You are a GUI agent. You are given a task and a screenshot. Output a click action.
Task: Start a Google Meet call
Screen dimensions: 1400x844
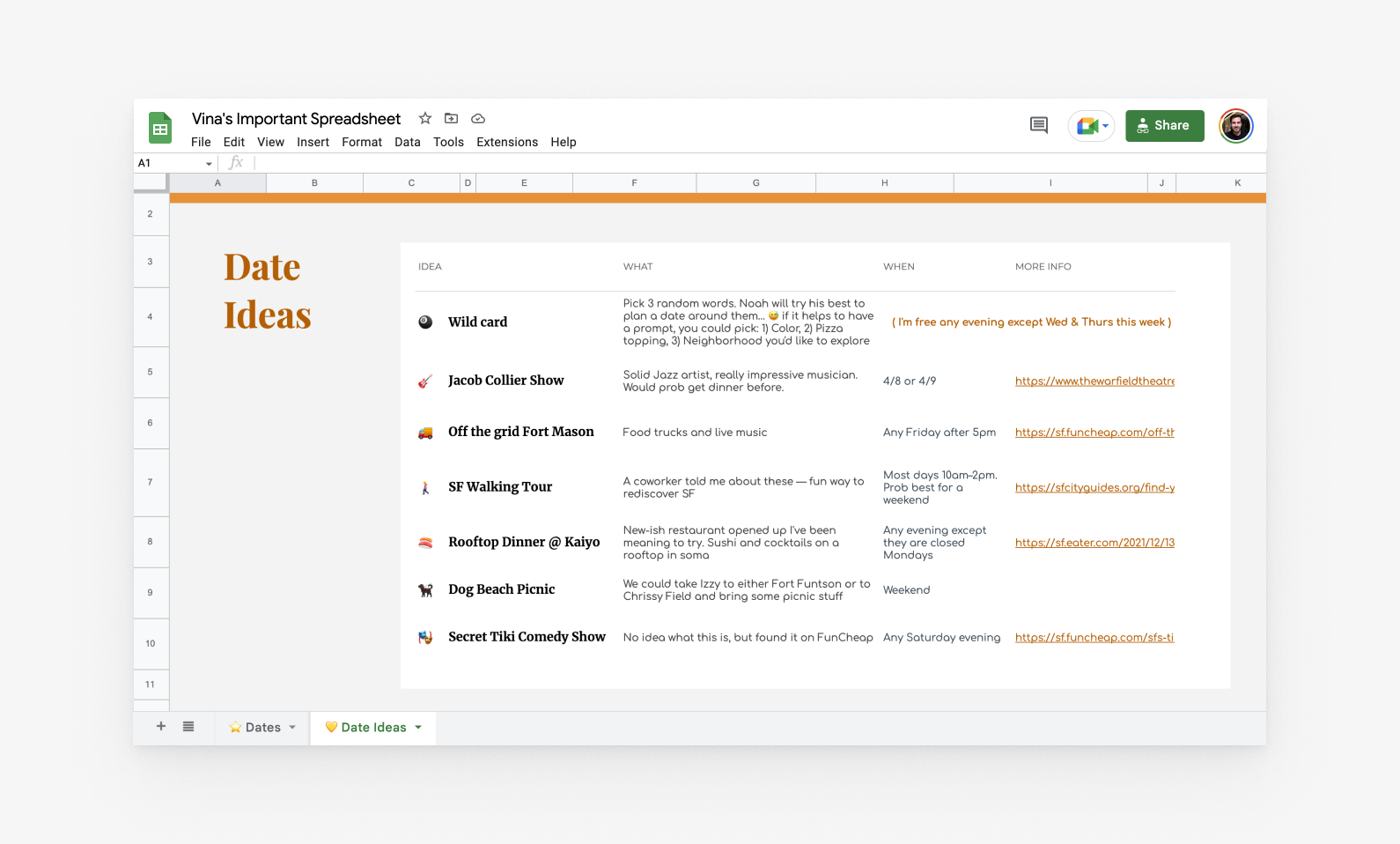(1091, 126)
